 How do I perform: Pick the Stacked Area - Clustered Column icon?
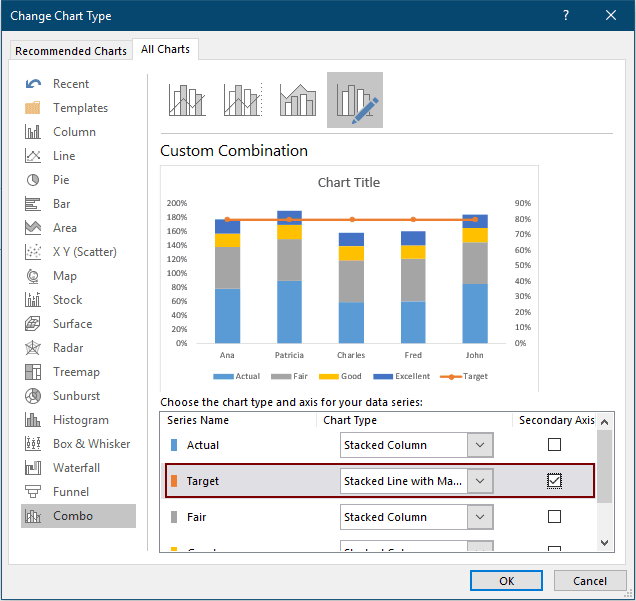pyautogui.click(x=298, y=100)
